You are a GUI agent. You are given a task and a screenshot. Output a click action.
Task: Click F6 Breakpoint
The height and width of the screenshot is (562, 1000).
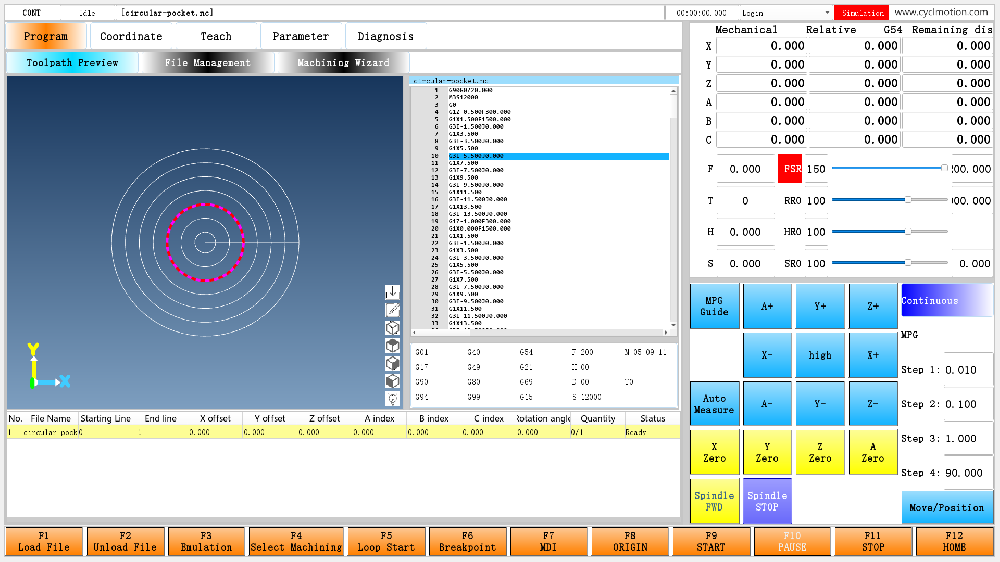467,542
